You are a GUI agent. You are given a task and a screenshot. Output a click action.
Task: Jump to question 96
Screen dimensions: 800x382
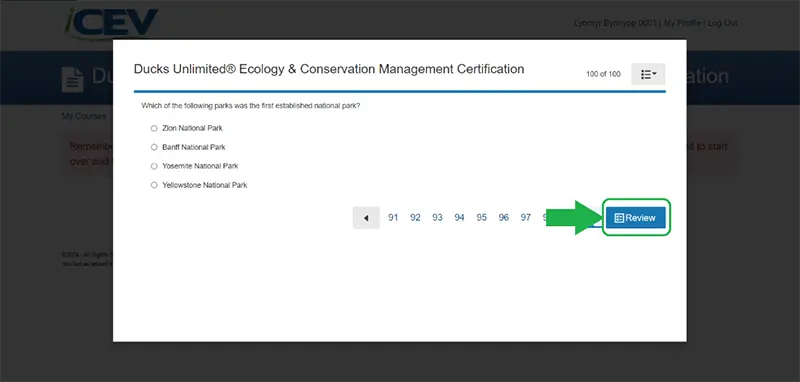[504, 218]
